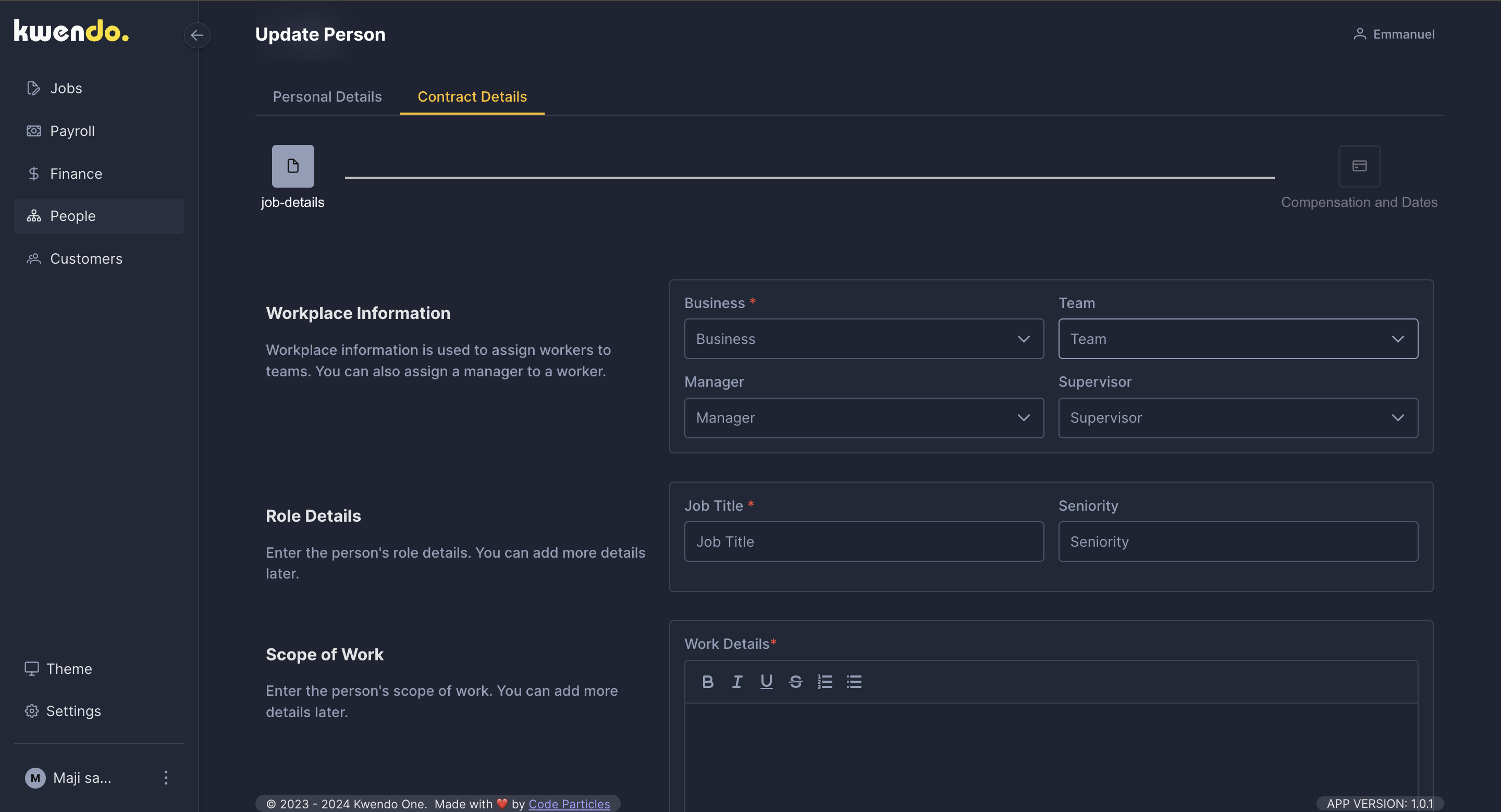
Task: Click the Compensation and Dates step icon
Action: coord(1359,166)
